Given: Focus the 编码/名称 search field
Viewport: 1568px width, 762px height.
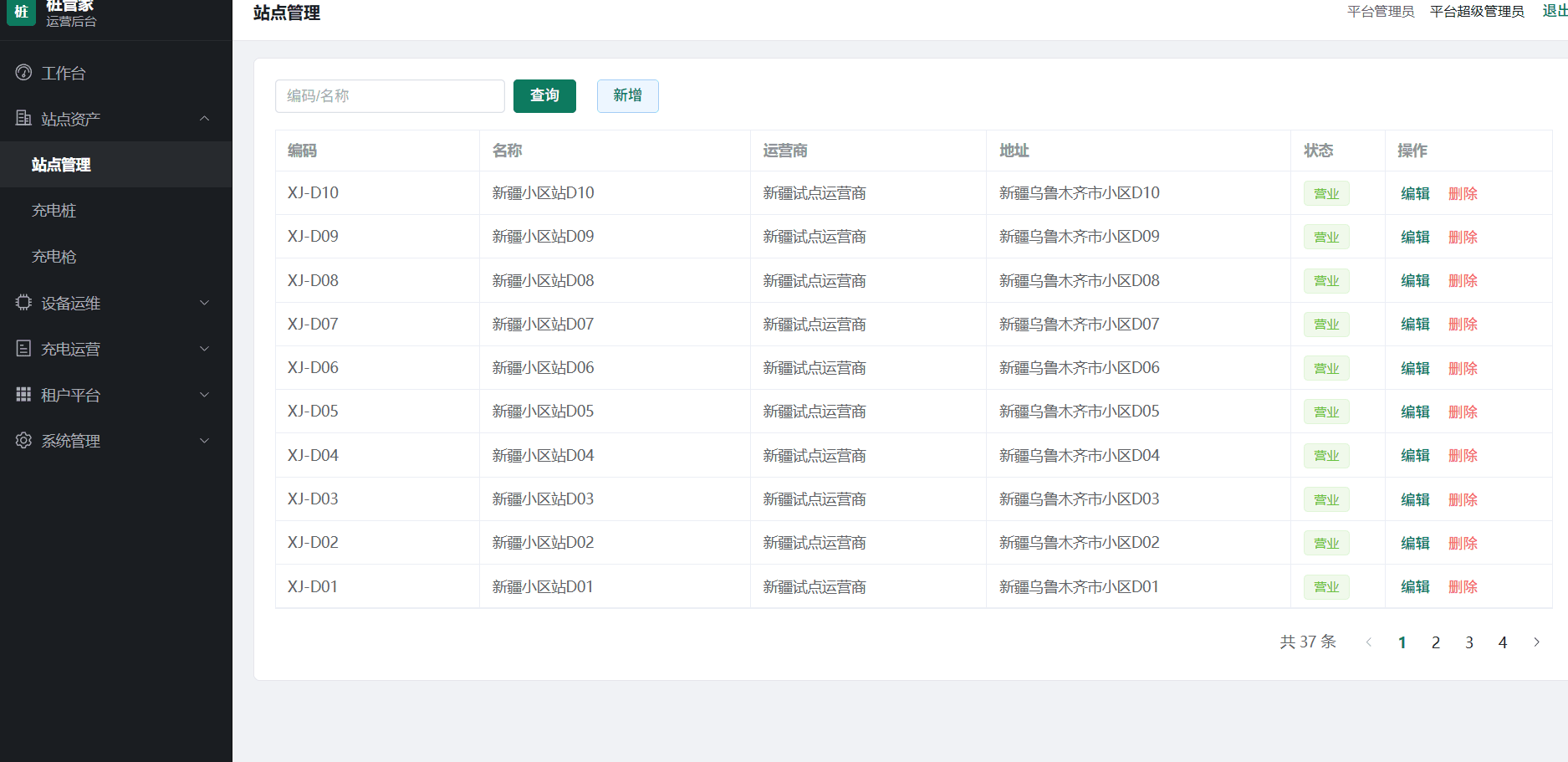Looking at the screenshot, I should [390, 95].
